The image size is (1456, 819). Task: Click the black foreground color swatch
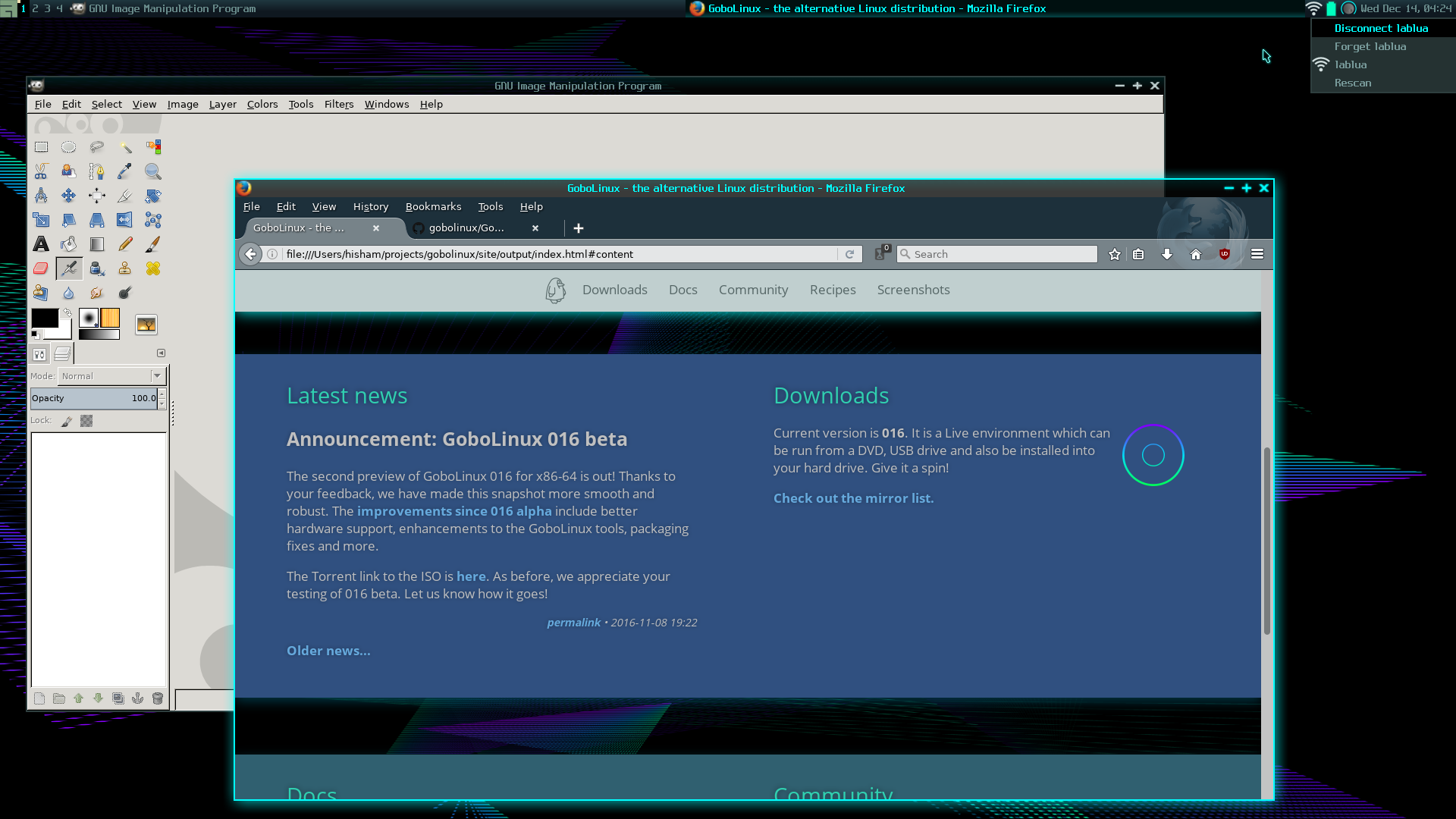pyautogui.click(x=43, y=318)
